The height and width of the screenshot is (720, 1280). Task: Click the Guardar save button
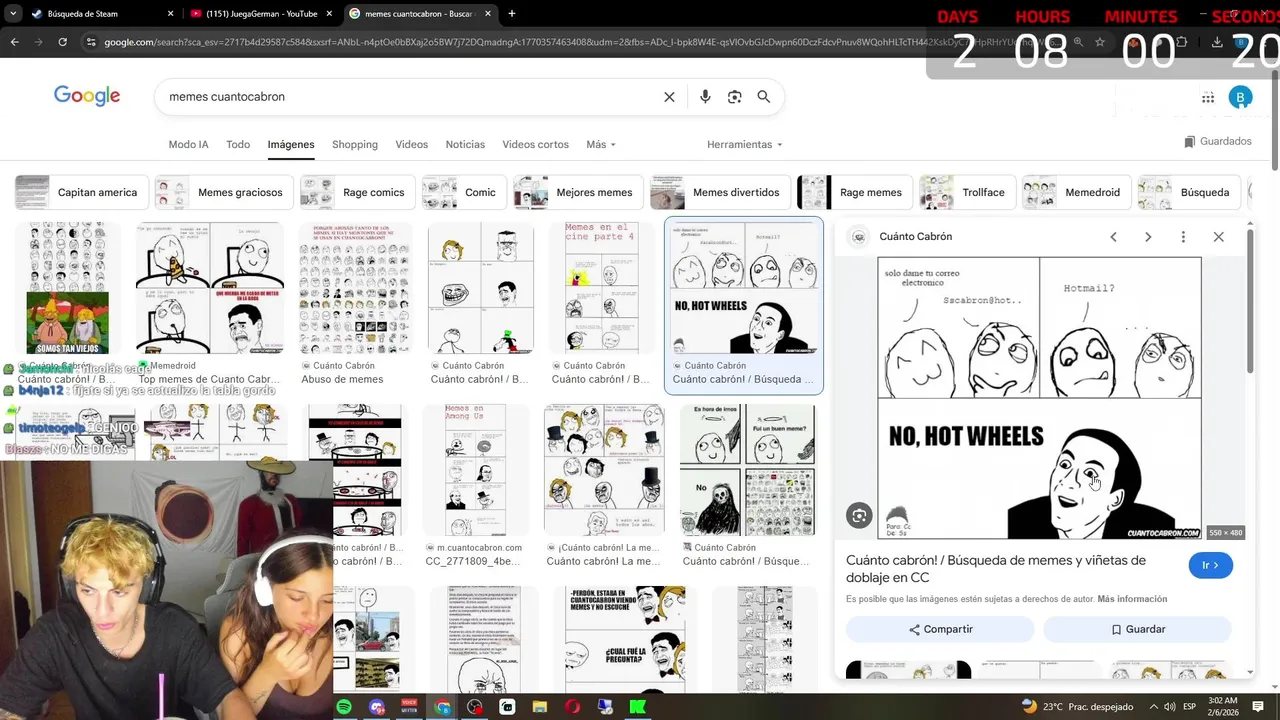coord(1137,629)
